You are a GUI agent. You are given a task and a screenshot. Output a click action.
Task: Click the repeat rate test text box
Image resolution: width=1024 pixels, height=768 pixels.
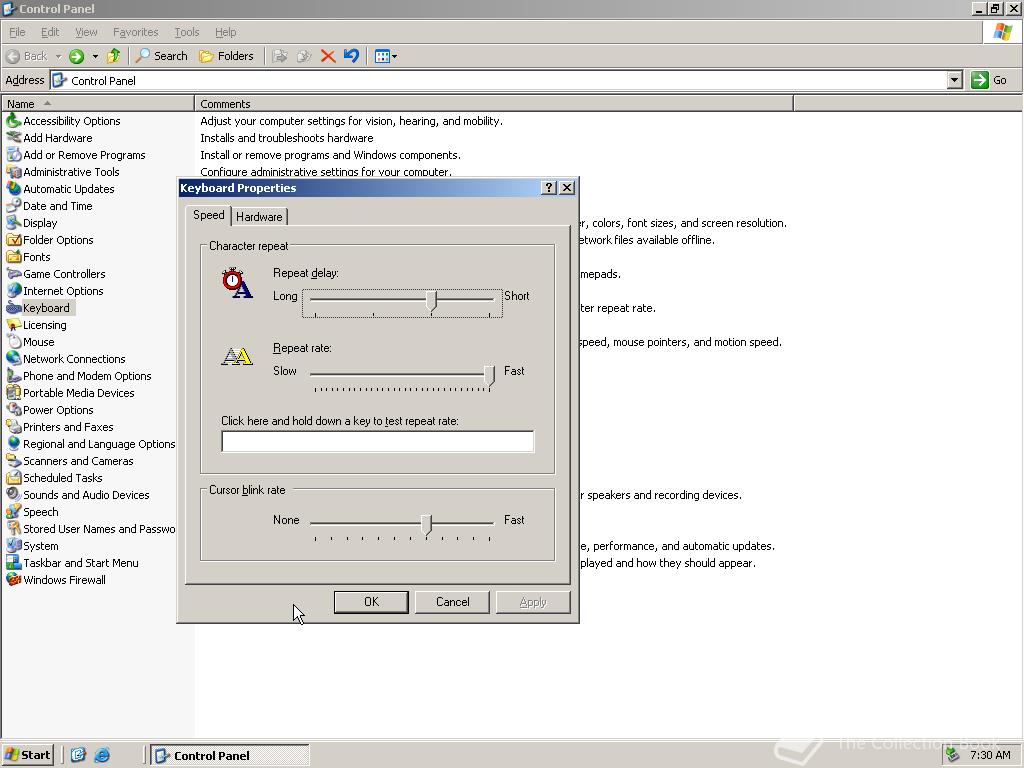tap(377, 441)
